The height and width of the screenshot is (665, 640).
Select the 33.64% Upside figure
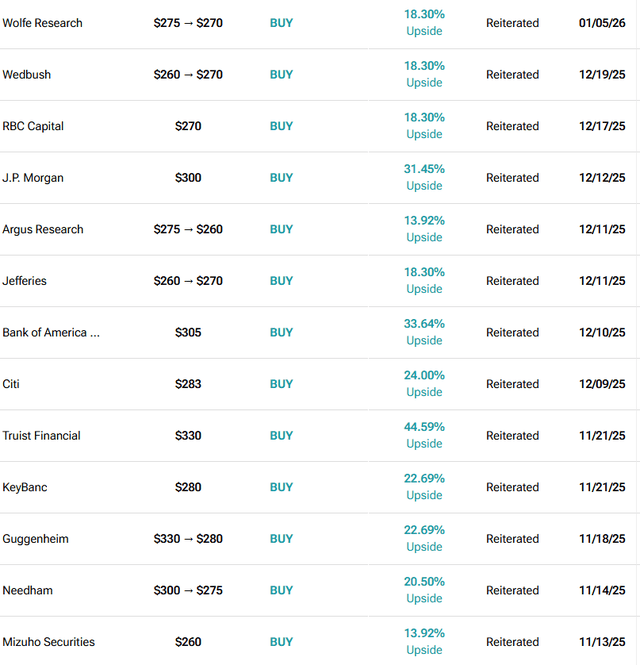424,332
